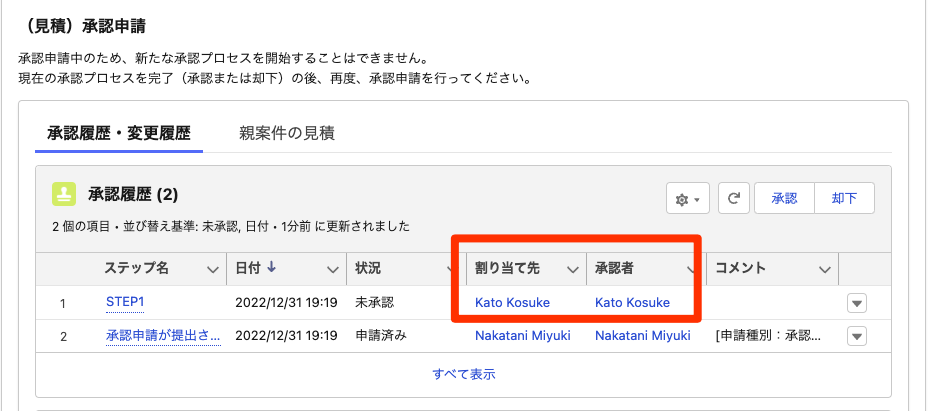This screenshot has height=411, width=930.
Task: Click the 承認 approve button
Action: [x=784, y=198]
